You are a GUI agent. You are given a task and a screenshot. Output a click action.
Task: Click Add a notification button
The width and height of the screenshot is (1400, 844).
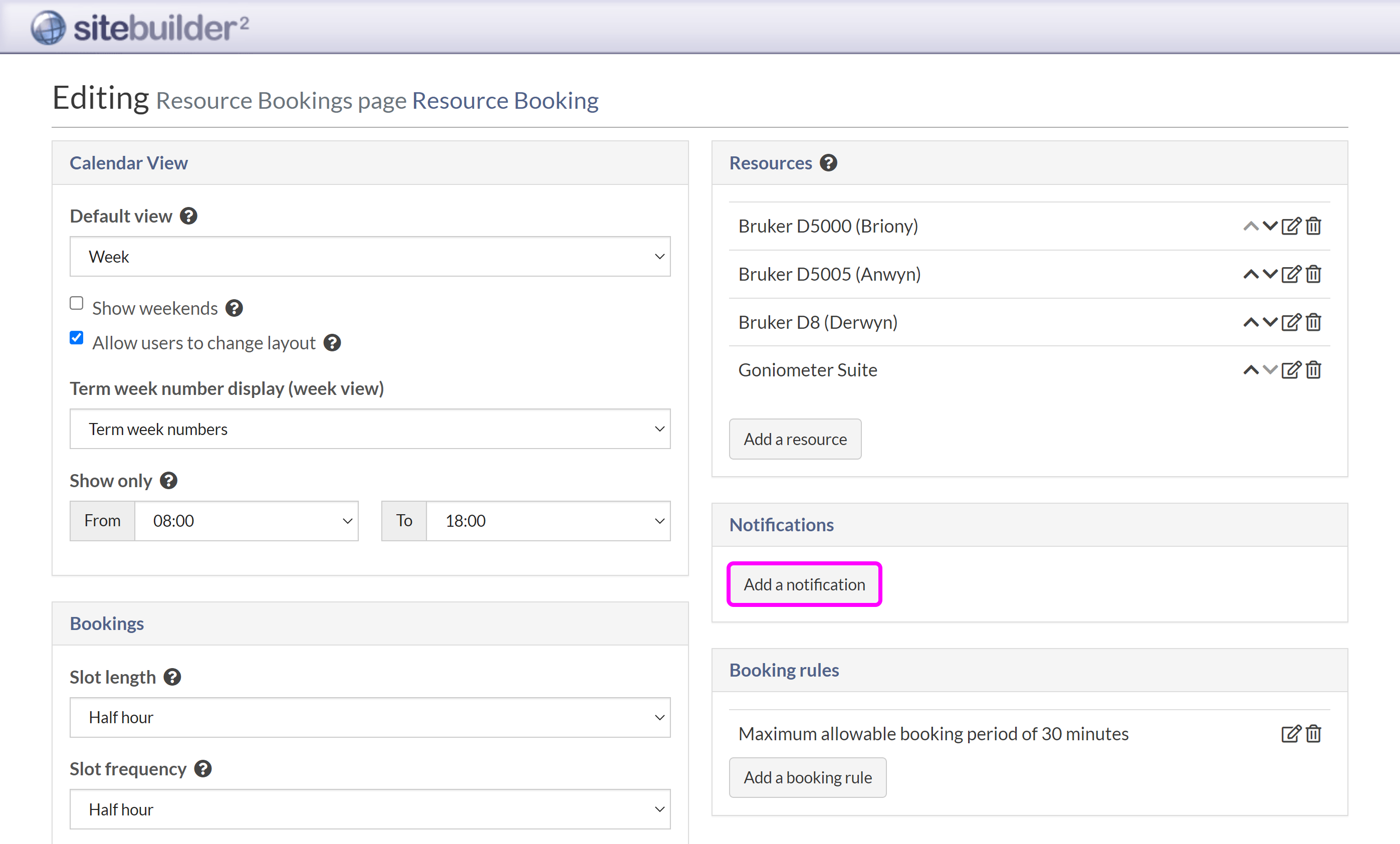coord(804,584)
